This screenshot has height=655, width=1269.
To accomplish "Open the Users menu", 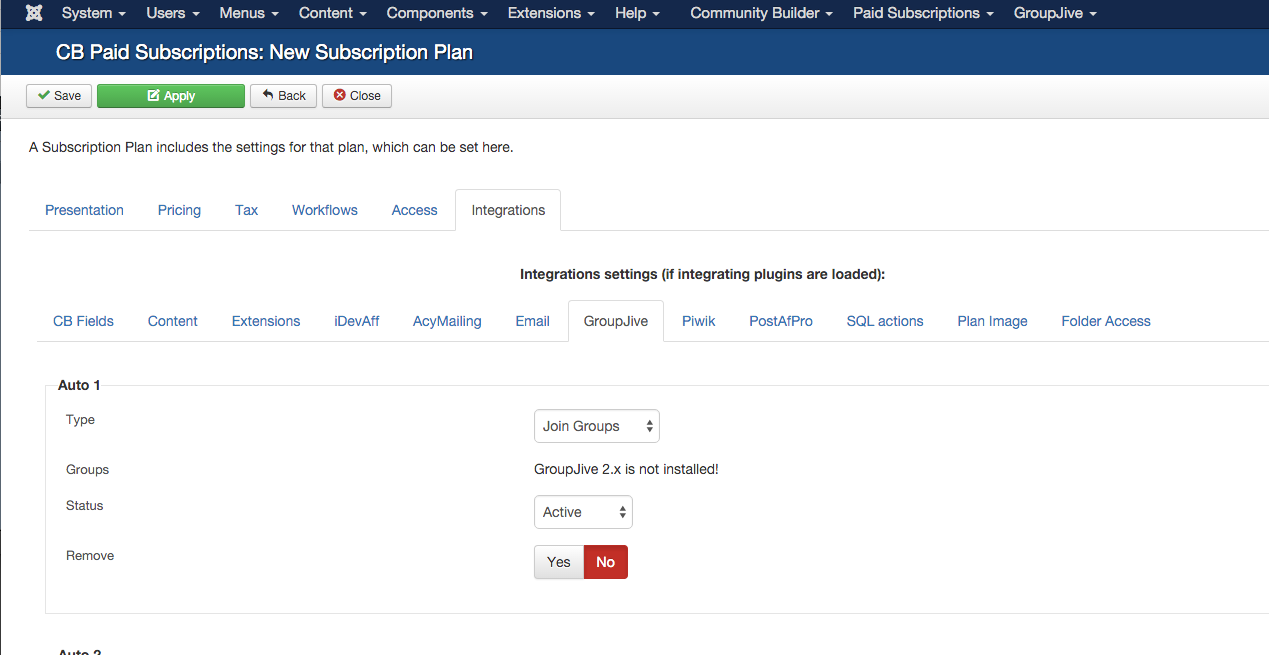I will click(173, 13).
